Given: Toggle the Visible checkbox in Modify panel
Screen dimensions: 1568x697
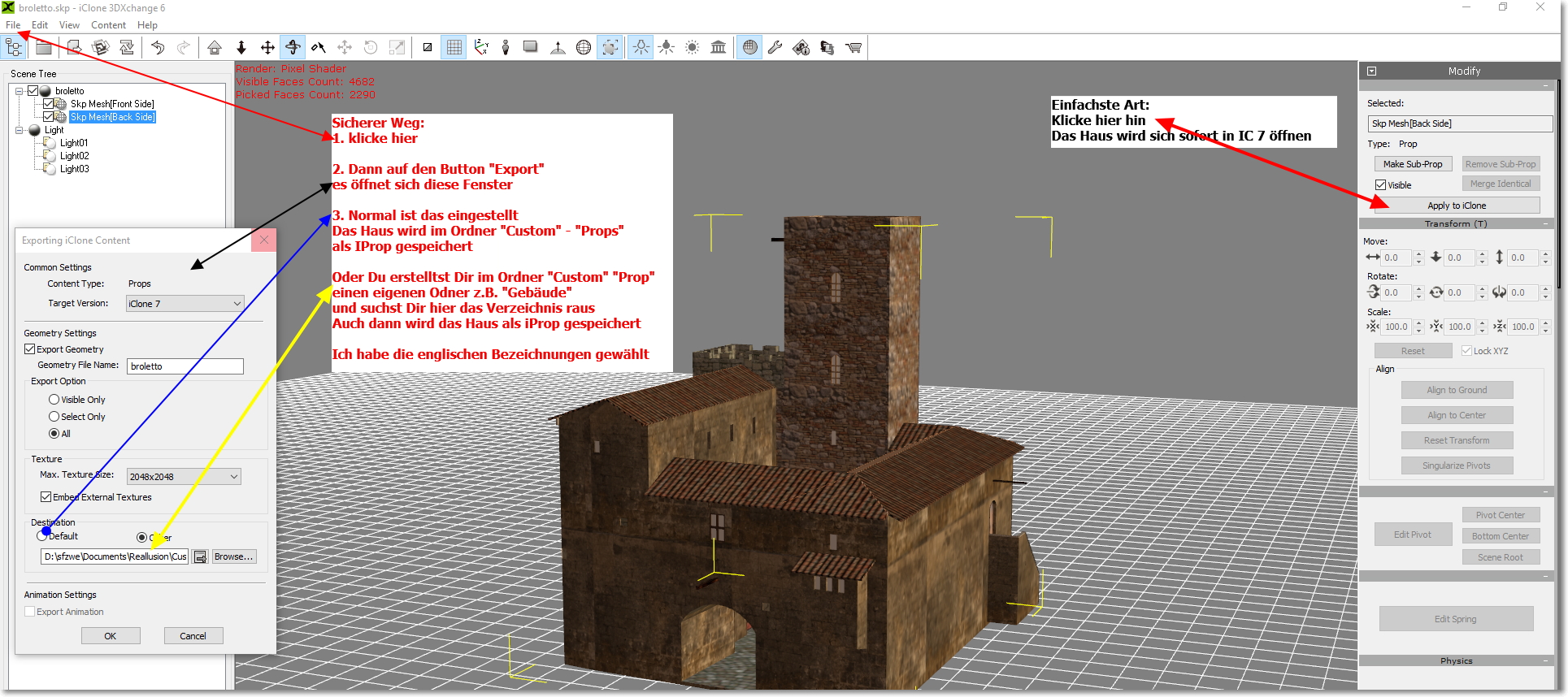Looking at the screenshot, I should (1380, 185).
